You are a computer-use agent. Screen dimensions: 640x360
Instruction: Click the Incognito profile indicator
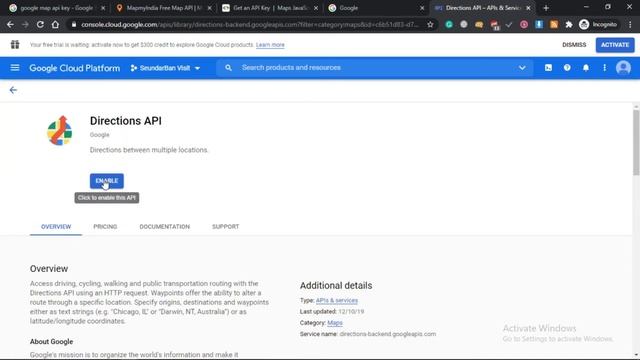click(598, 24)
